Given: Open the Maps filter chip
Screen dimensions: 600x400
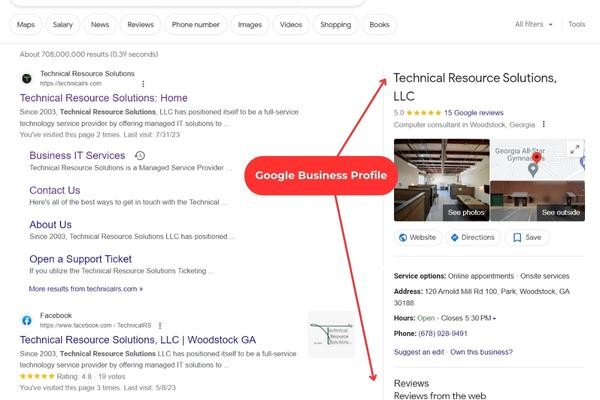Looking at the screenshot, I should click(26, 24).
